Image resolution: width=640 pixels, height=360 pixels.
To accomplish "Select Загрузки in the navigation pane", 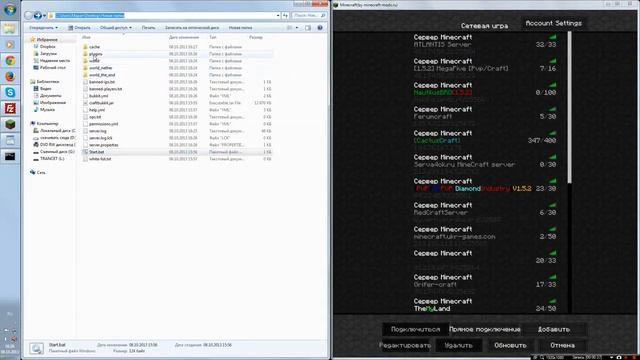I will click(x=48, y=53).
